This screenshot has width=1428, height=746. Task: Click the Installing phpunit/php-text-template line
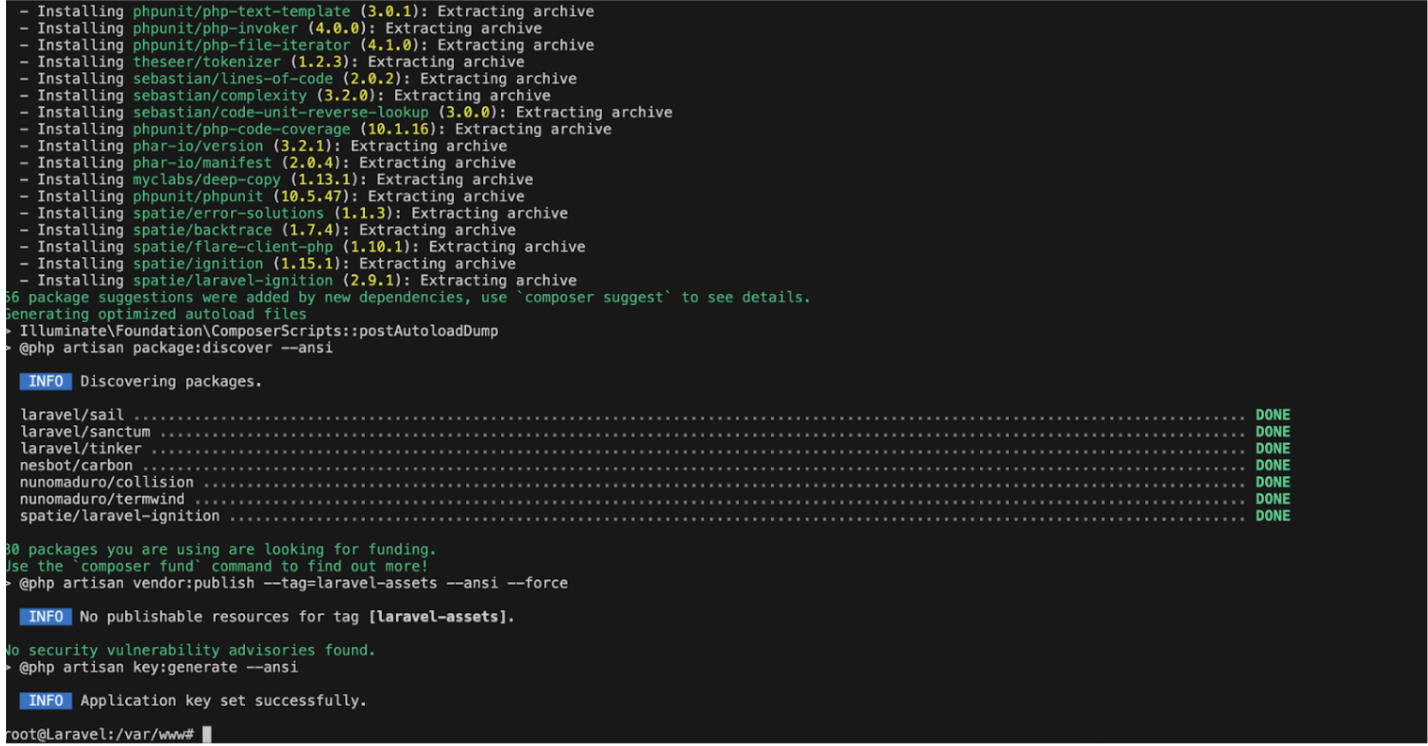pos(306,11)
